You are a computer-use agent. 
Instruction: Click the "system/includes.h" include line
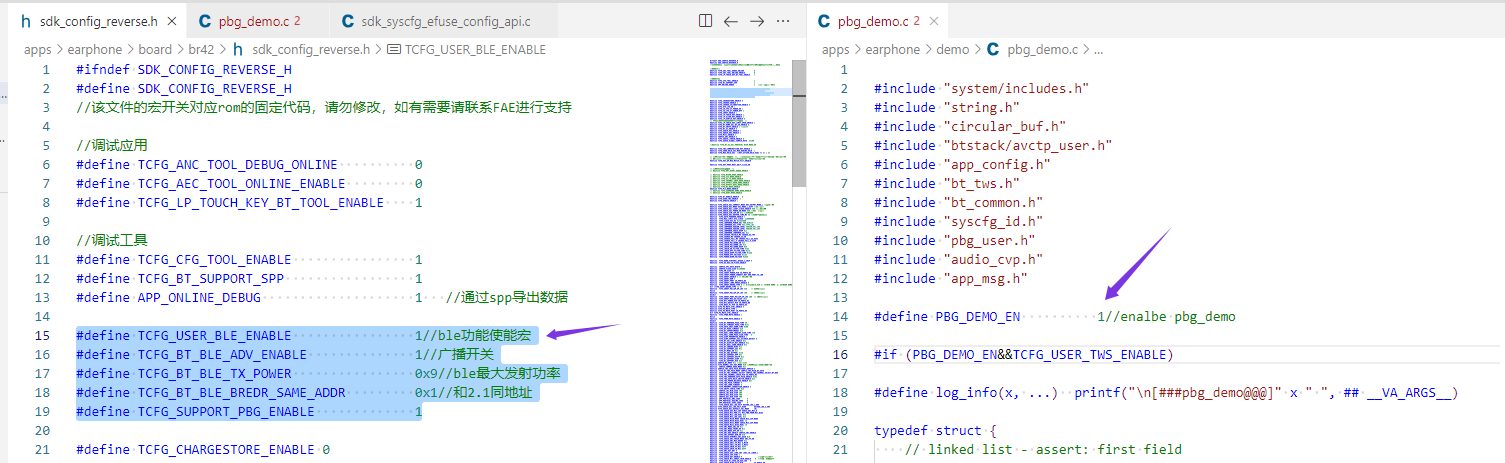(x=981, y=88)
